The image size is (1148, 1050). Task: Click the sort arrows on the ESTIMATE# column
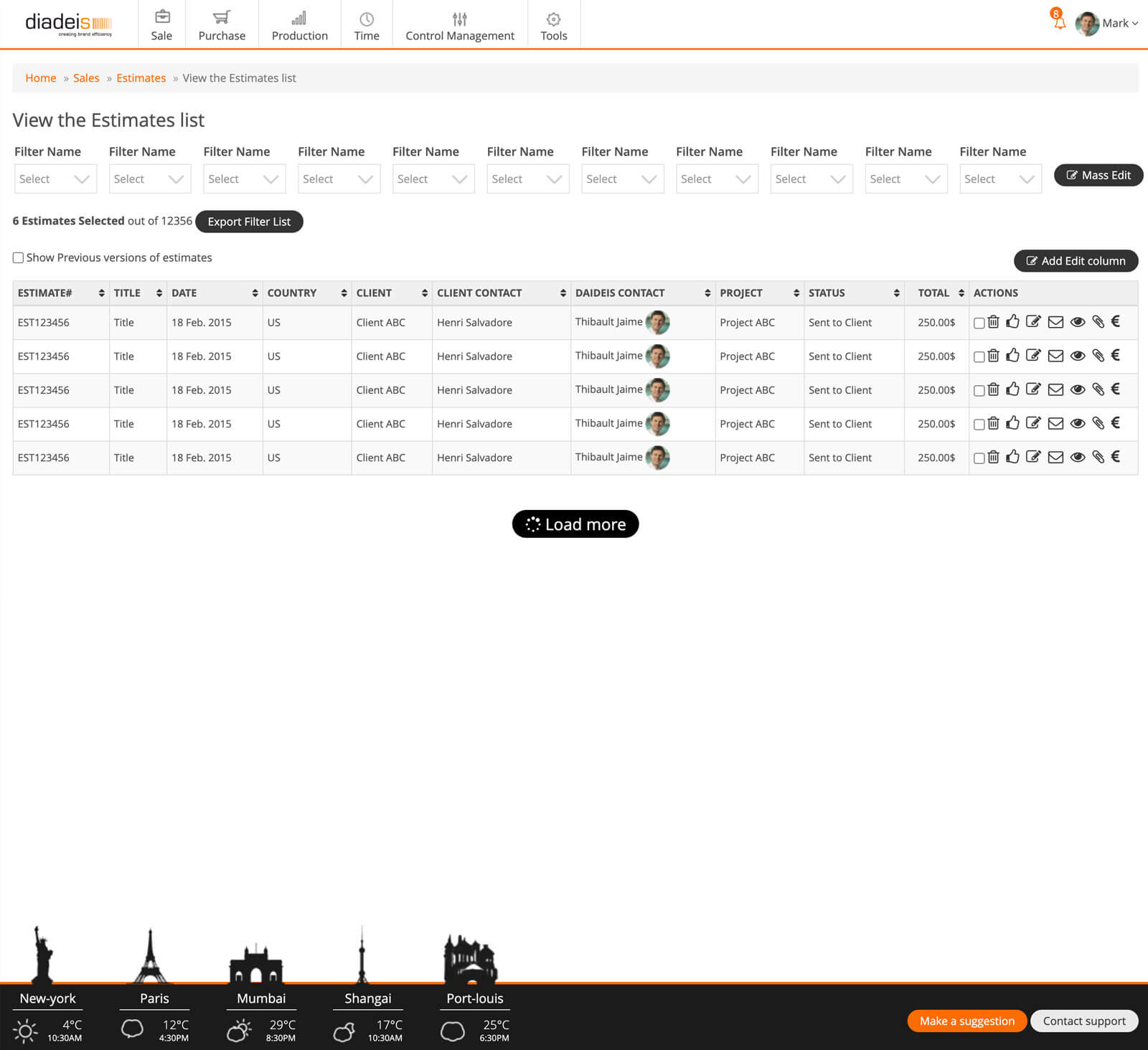[x=101, y=293]
